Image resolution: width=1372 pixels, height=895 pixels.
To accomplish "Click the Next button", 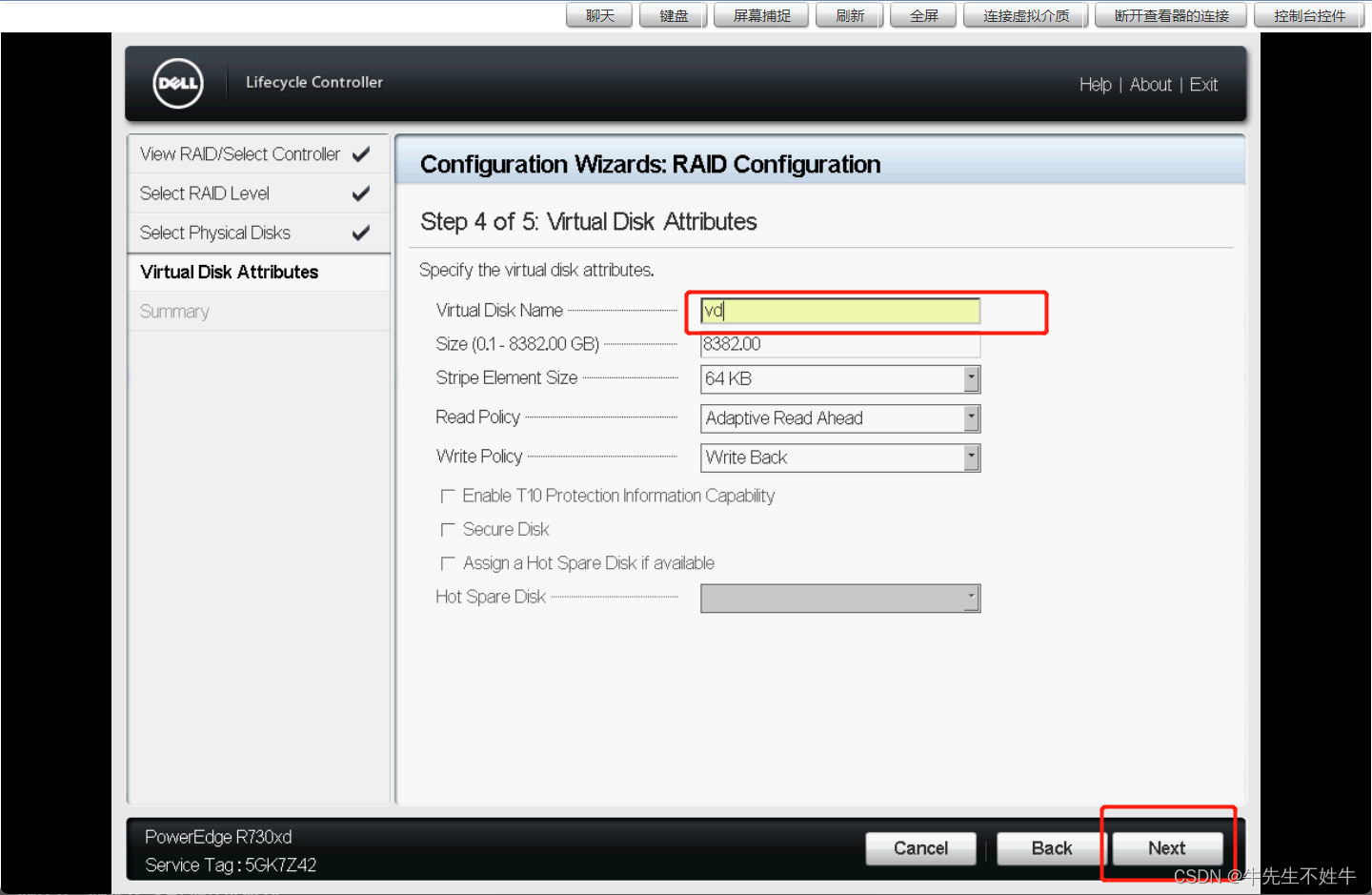I will [x=1167, y=848].
